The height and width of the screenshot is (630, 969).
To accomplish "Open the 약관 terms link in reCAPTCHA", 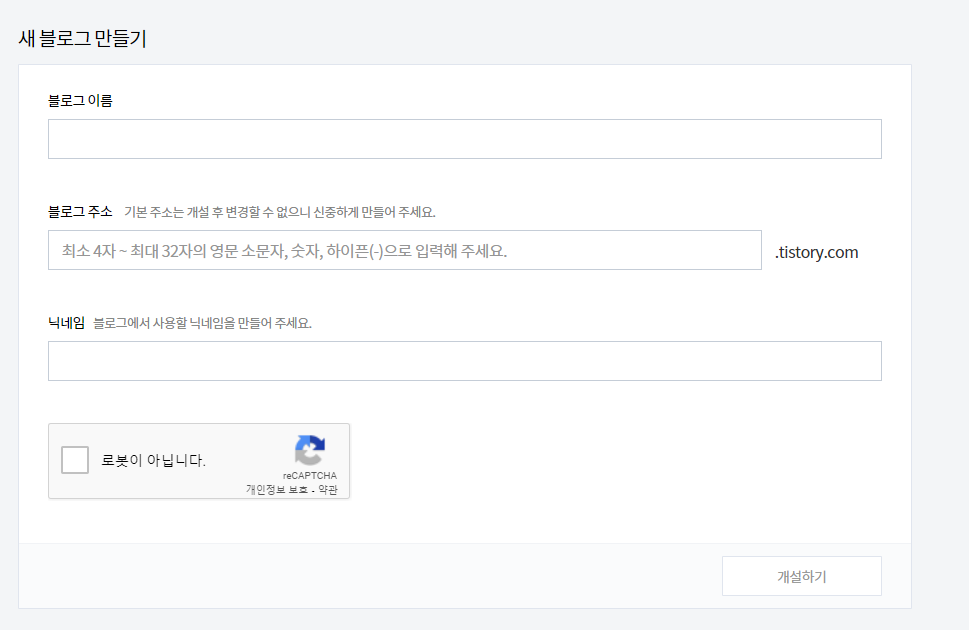I will [328, 490].
